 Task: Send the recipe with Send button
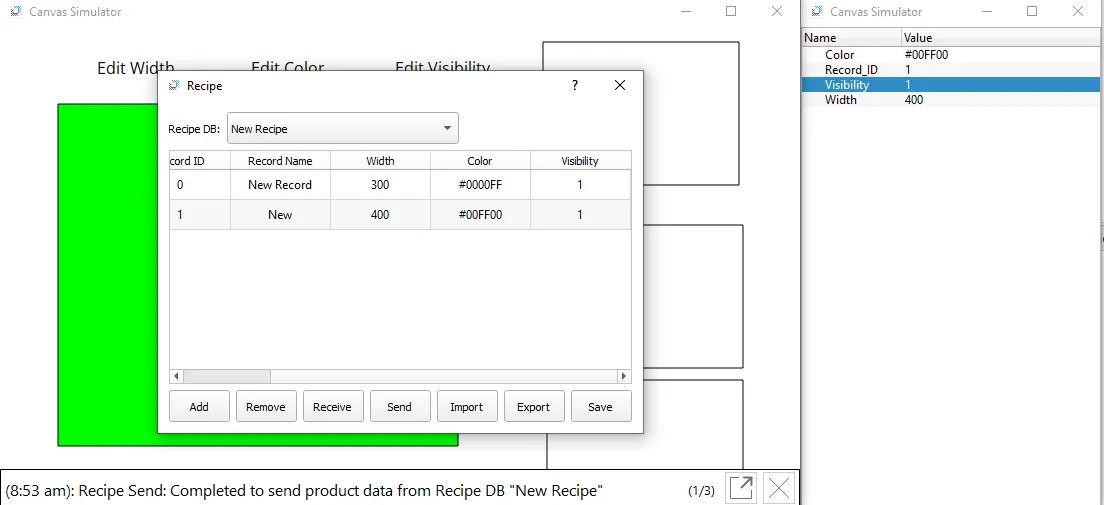tap(399, 407)
